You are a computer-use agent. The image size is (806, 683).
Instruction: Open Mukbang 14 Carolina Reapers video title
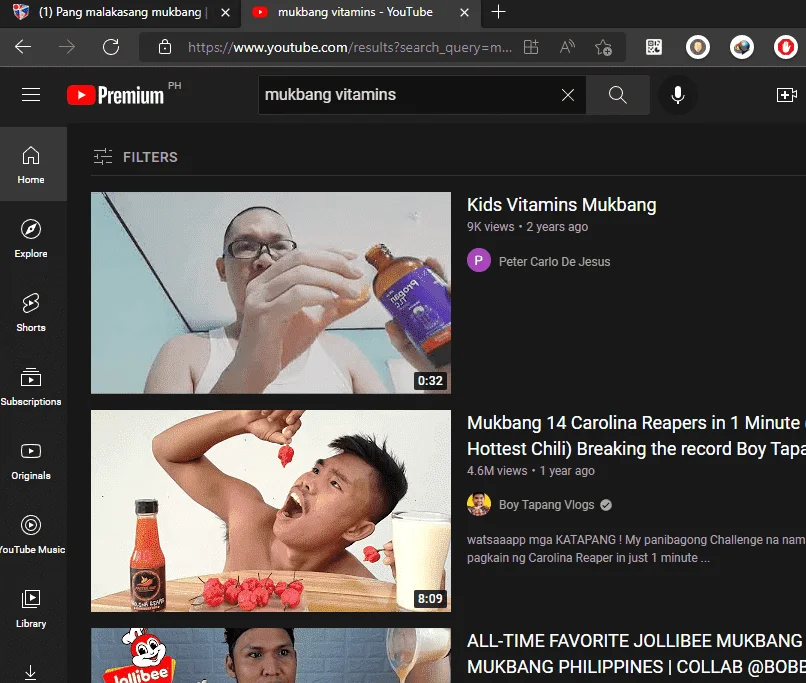tap(636, 436)
